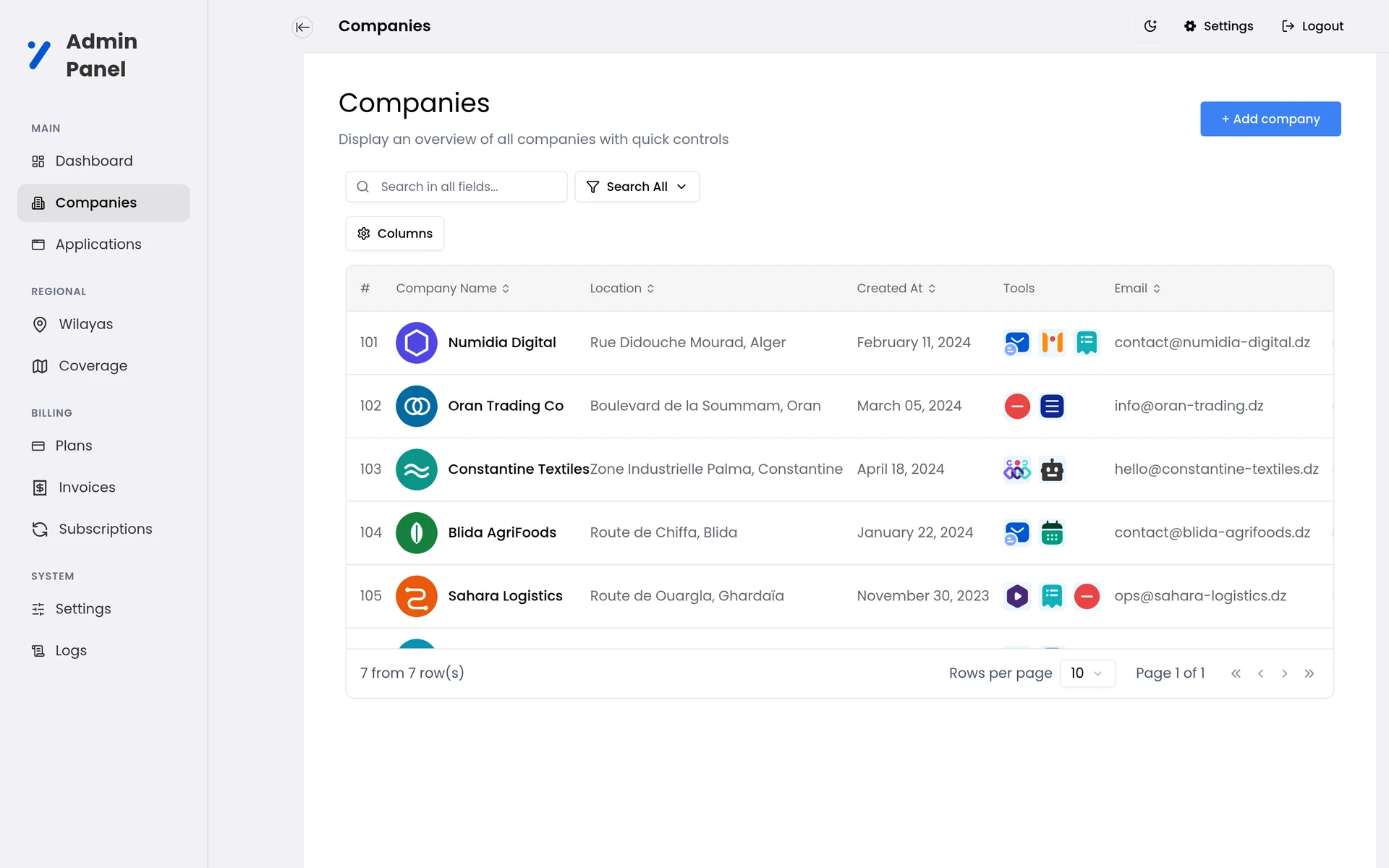Click location Route de Chiffa, Blida

click(663, 532)
